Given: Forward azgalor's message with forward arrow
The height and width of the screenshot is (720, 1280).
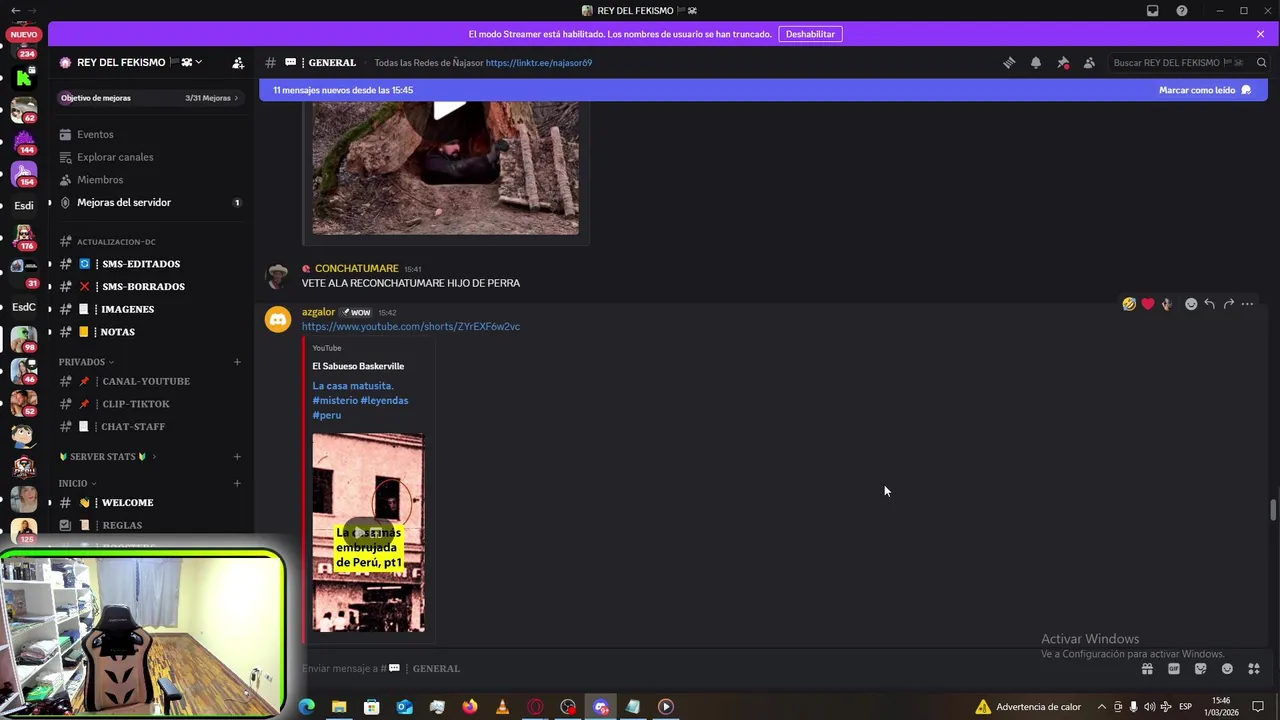Looking at the screenshot, I should click(1229, 304).
